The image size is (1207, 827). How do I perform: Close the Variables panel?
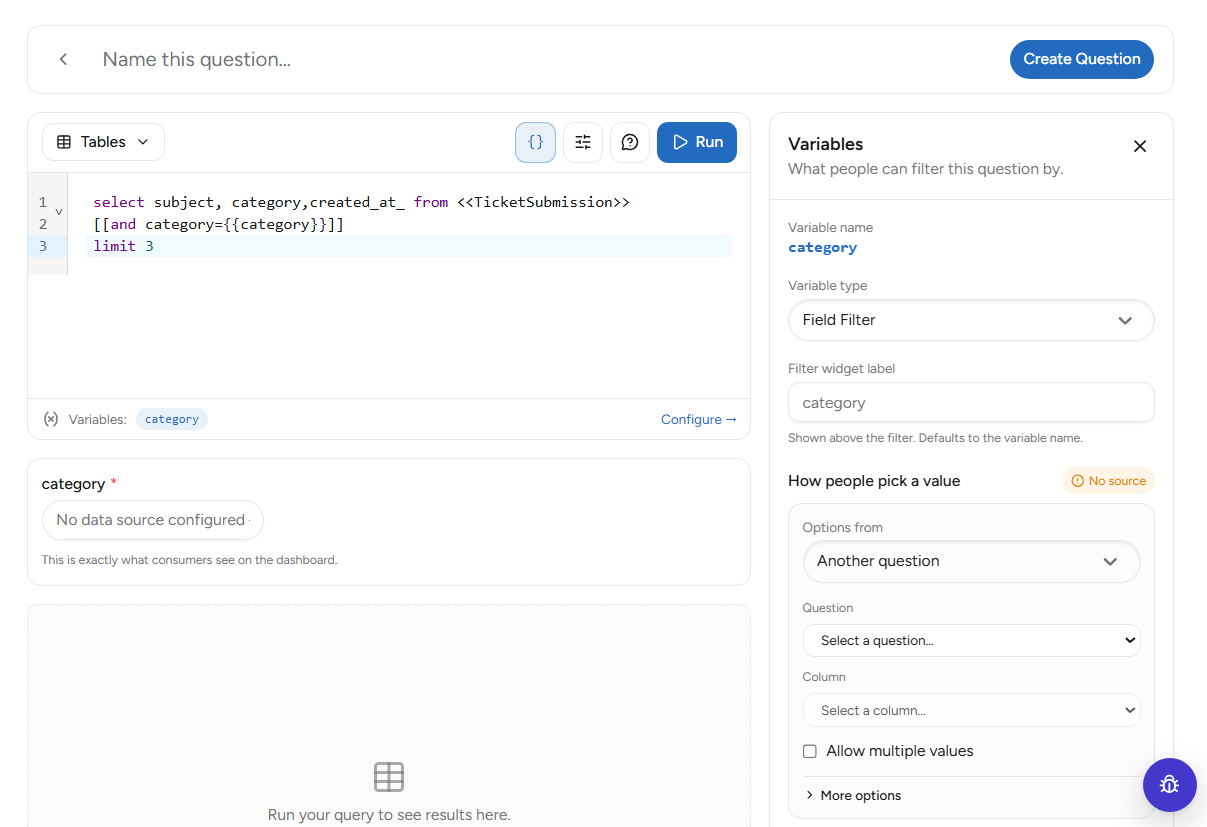(x=1139, y=146)
